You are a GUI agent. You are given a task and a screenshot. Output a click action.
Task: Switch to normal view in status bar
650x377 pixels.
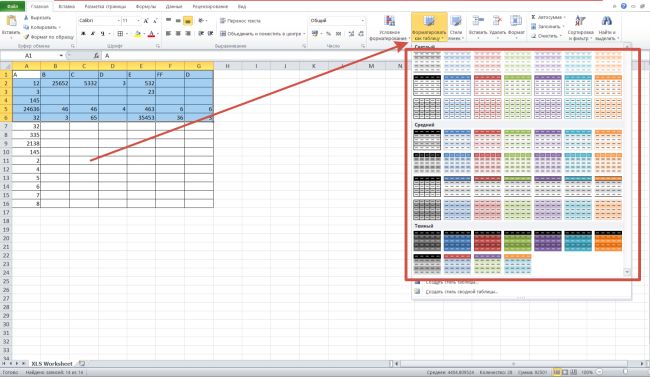557,372
